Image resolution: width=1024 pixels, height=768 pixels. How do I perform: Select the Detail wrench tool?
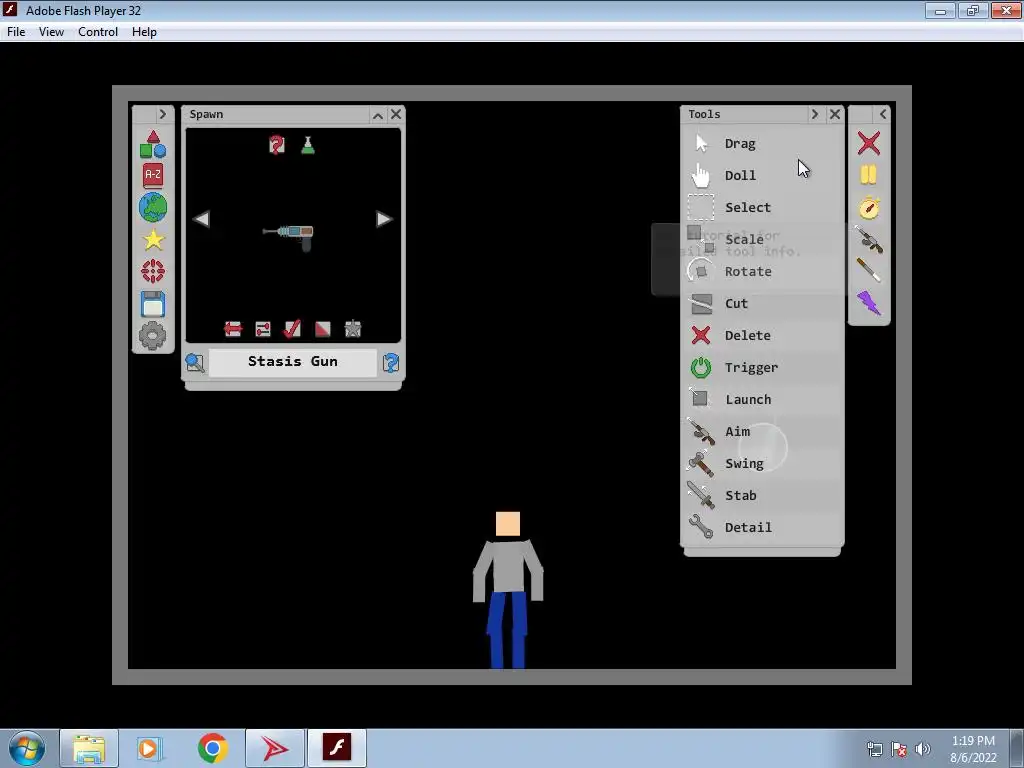pyautogui.click(x=762, y=528)
